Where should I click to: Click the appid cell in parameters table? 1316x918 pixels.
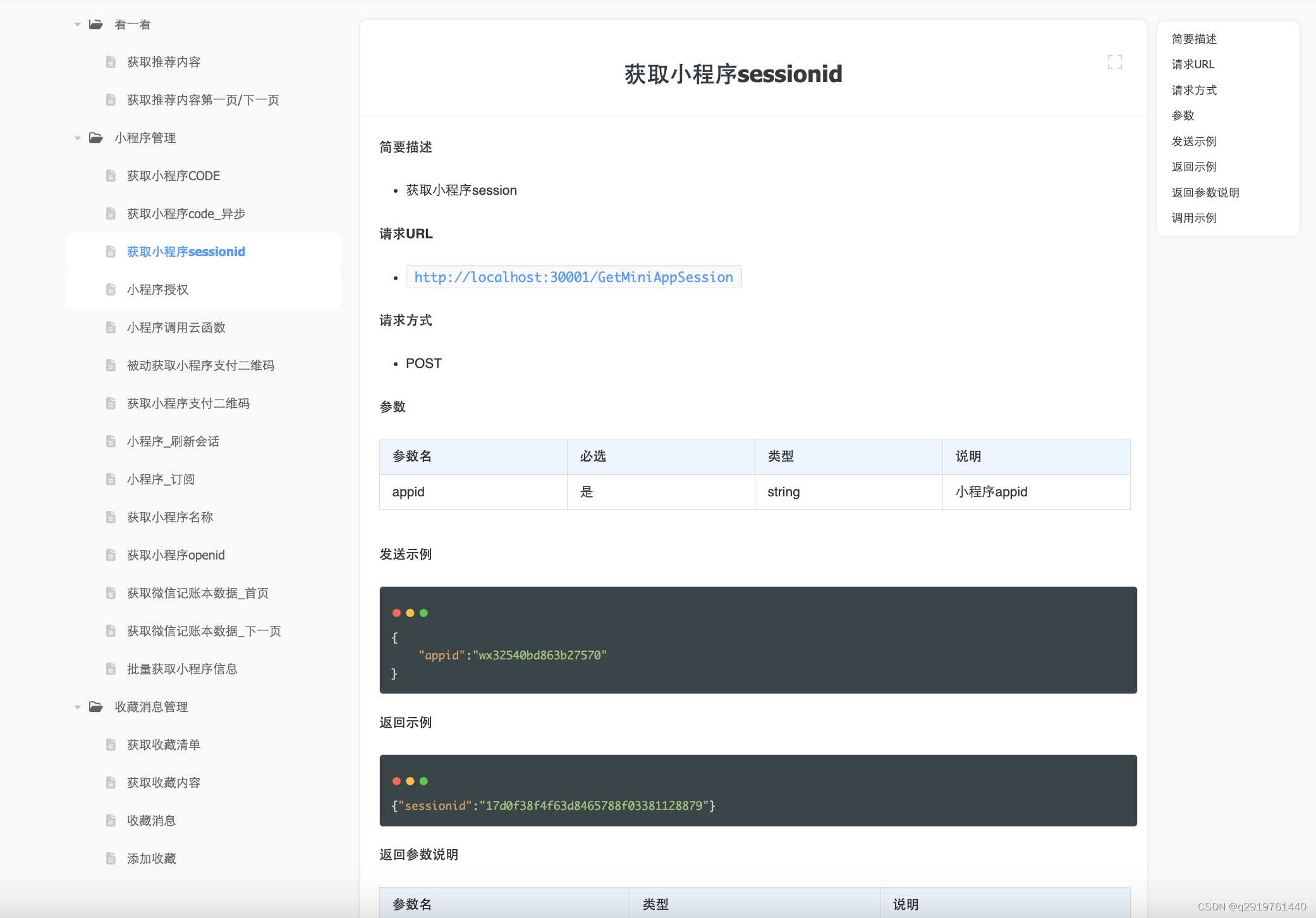pyautogui.click(x=473, y=492)
